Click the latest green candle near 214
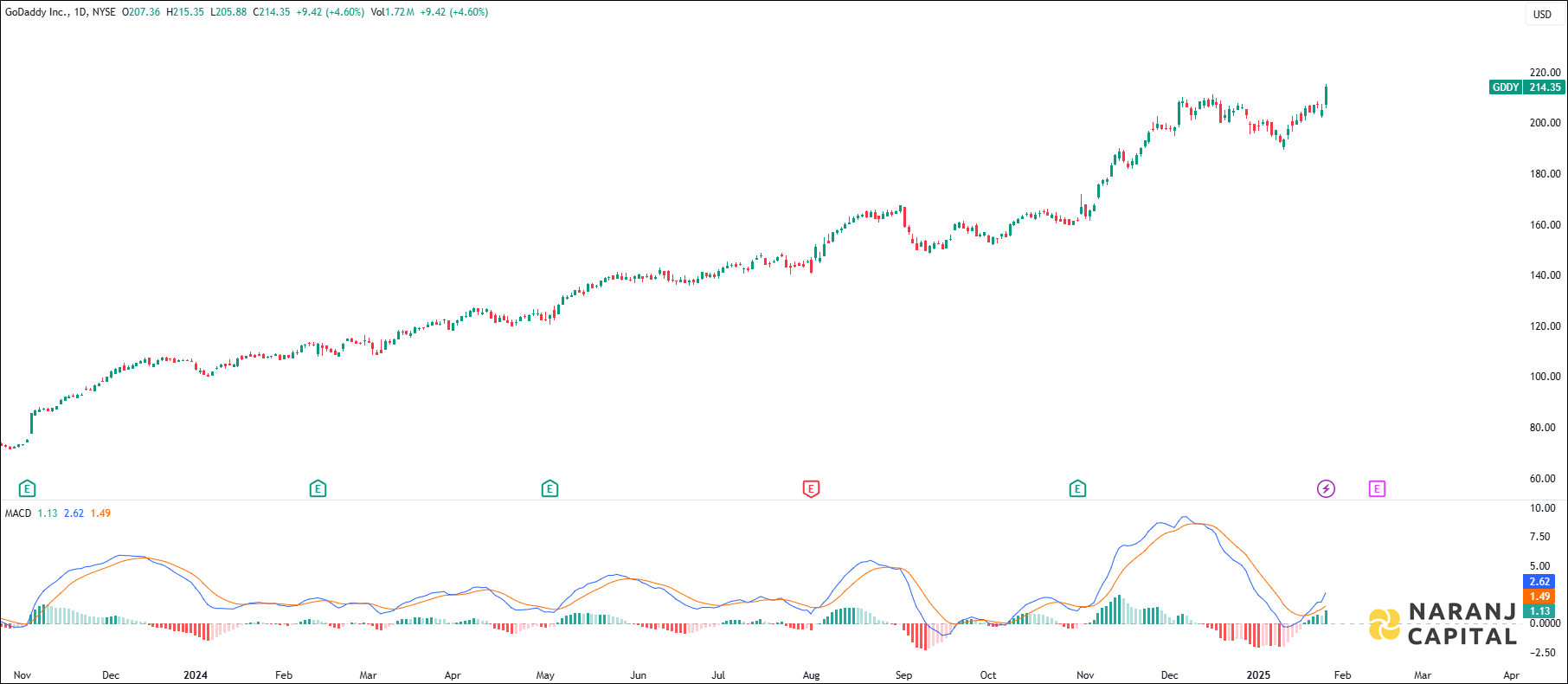Screen dimensions: 1568x684 1327,96
